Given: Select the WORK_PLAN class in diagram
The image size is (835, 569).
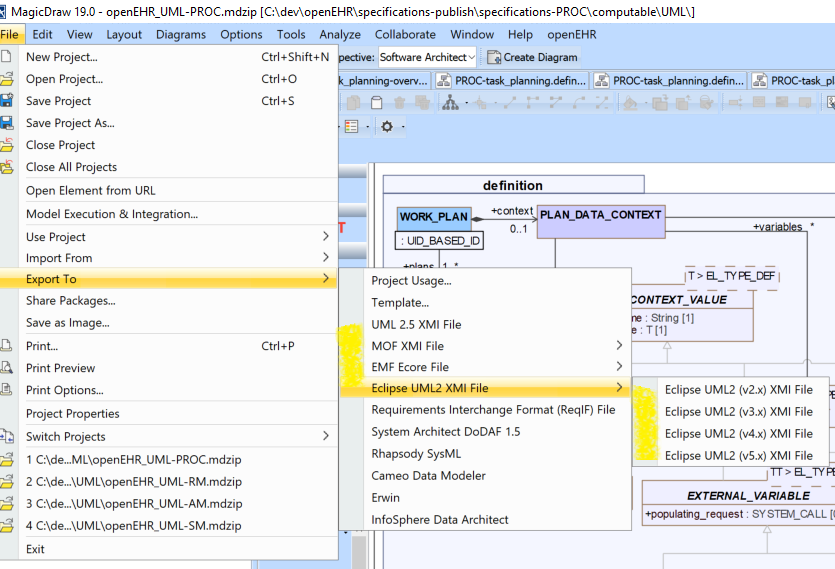Looking at the screenshot, I should pos(434,218).
